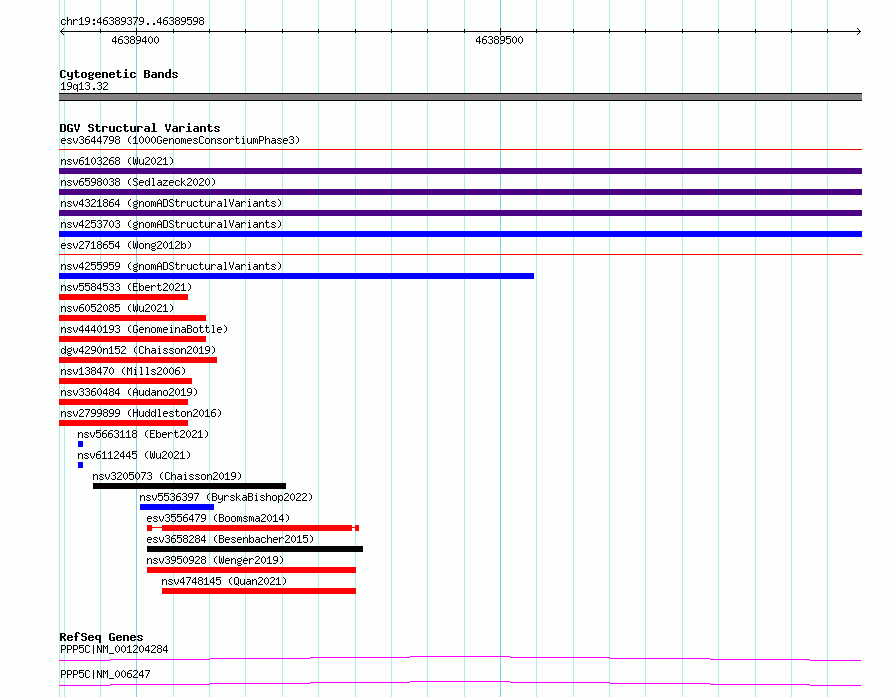Click the 19q13.32 band label

coord(84,86)
